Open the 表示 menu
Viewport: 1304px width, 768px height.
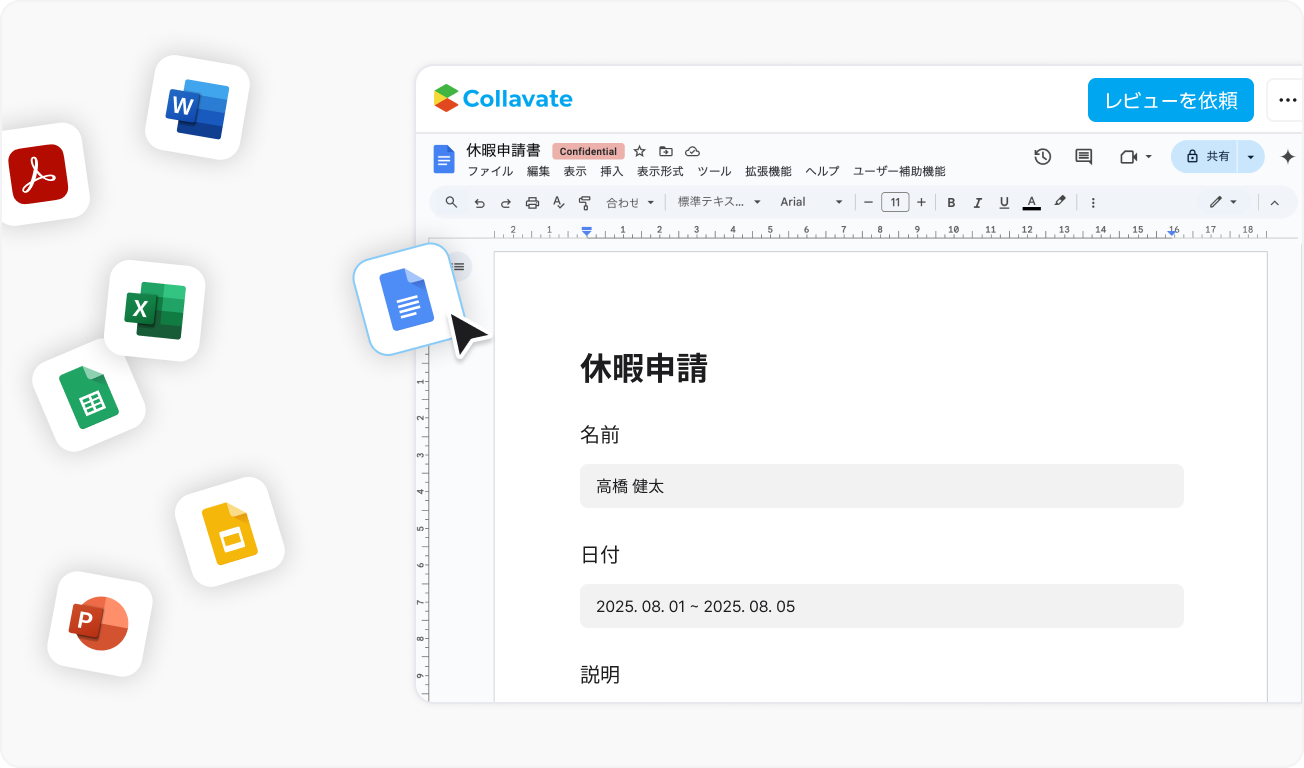click(575, 172)
